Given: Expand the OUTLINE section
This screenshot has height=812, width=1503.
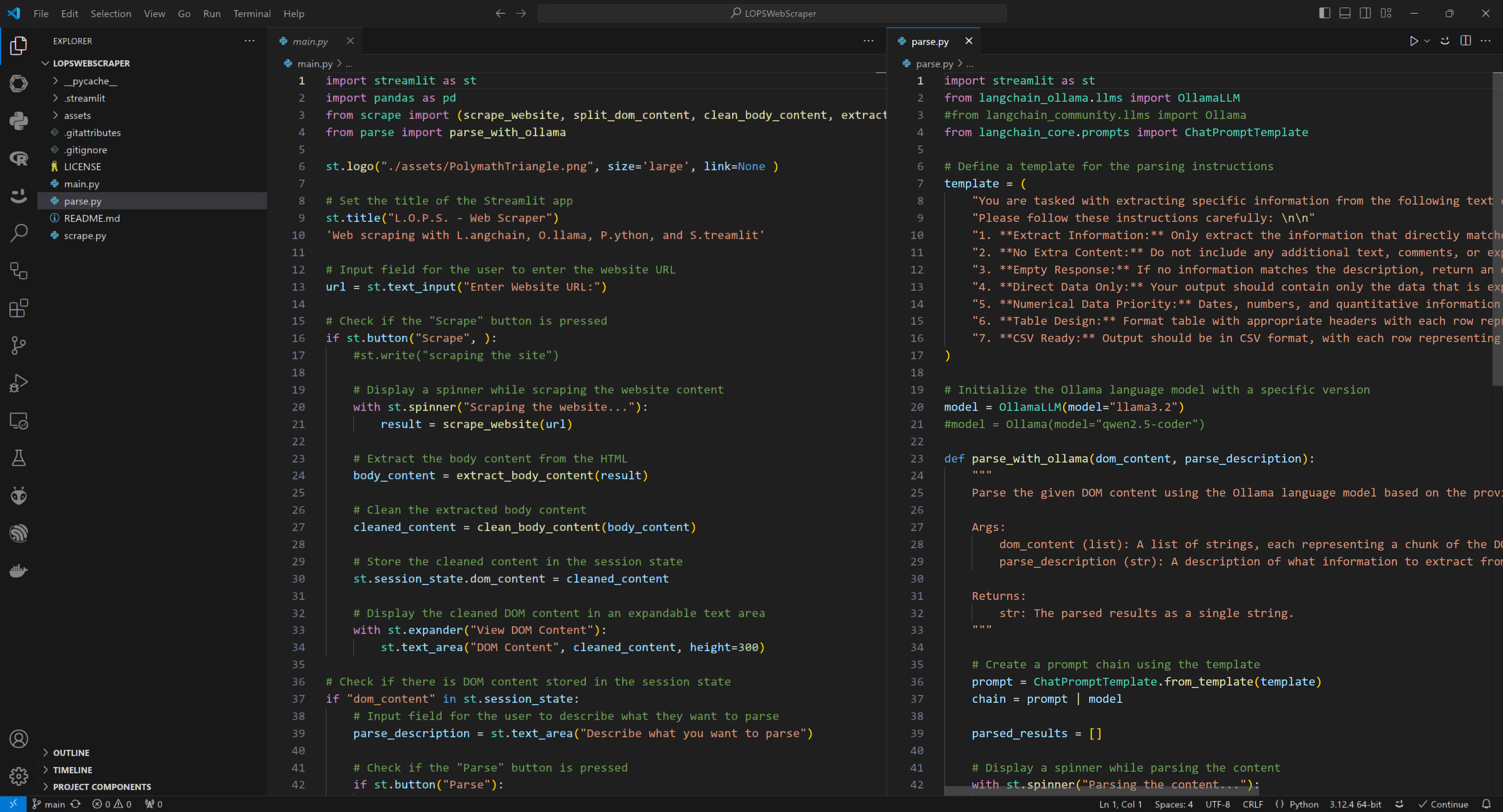Looking at the screenshot, I should [x=152, y=753].
